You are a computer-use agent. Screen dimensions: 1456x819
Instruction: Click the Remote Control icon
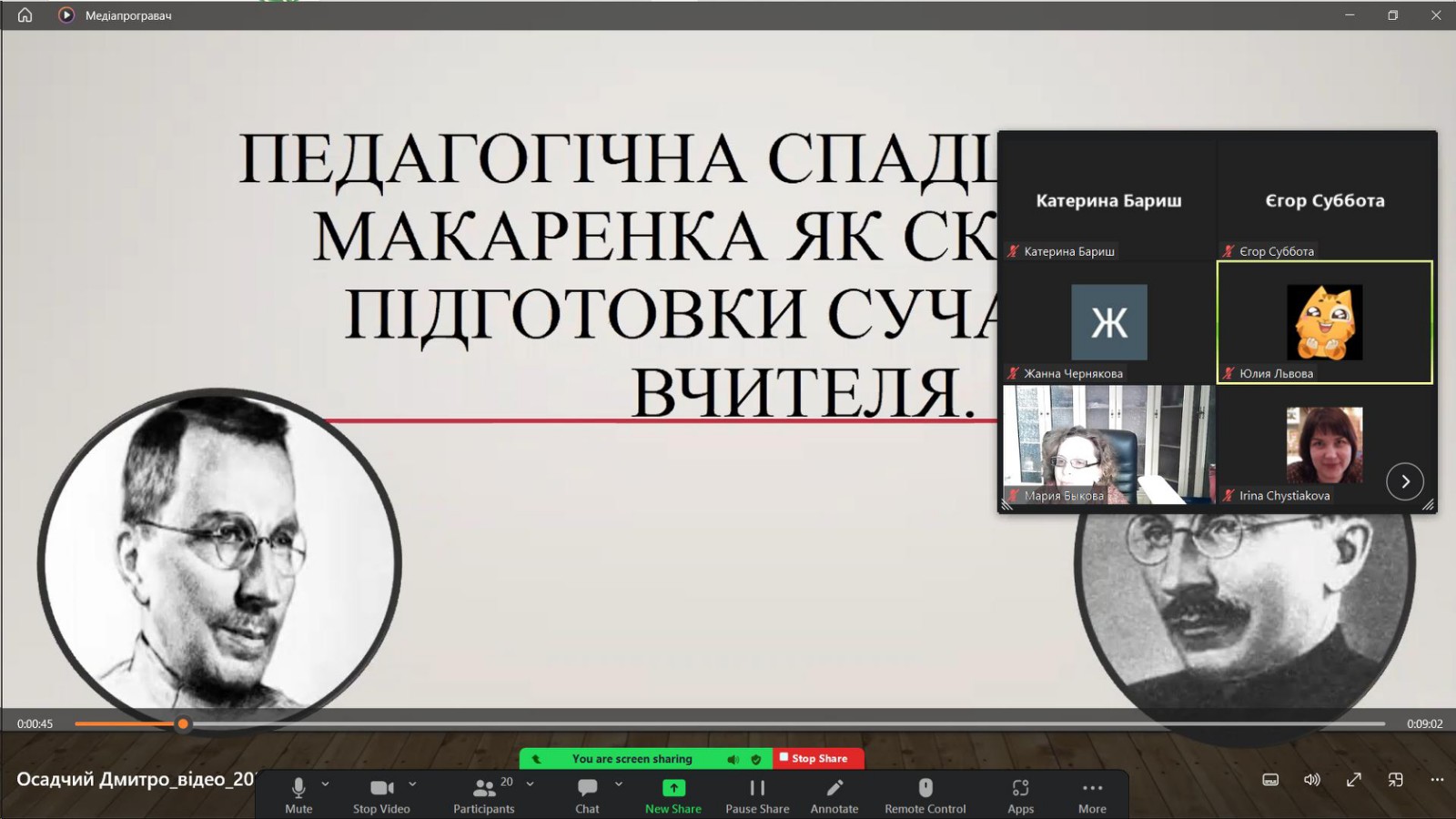[x=925, y=788]
